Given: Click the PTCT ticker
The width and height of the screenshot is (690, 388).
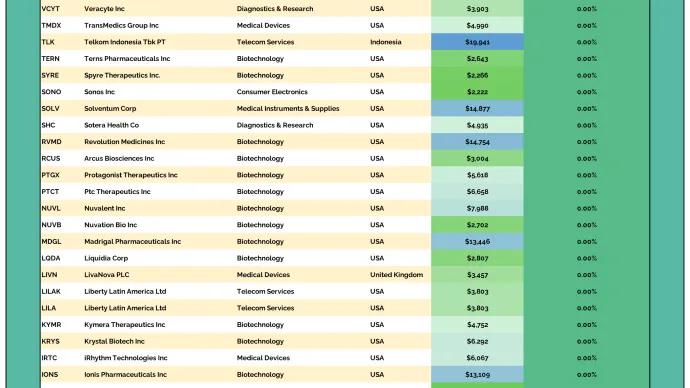Looking at the screenshot, I should coord(50,192).
